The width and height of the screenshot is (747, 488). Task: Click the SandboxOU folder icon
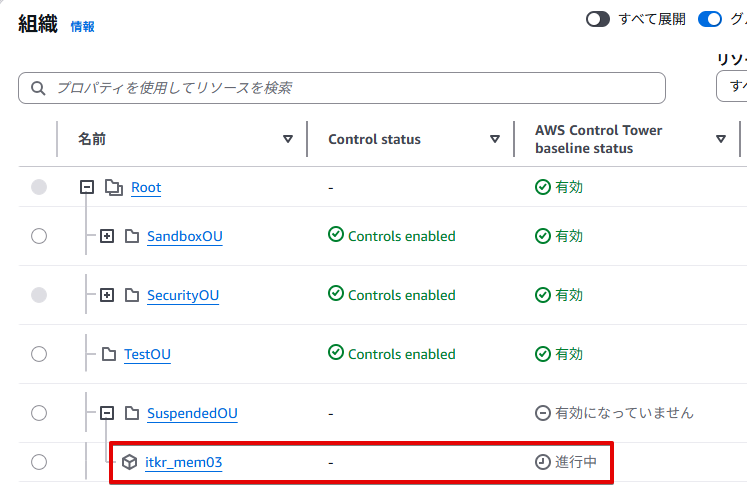(x=132, y=236)
